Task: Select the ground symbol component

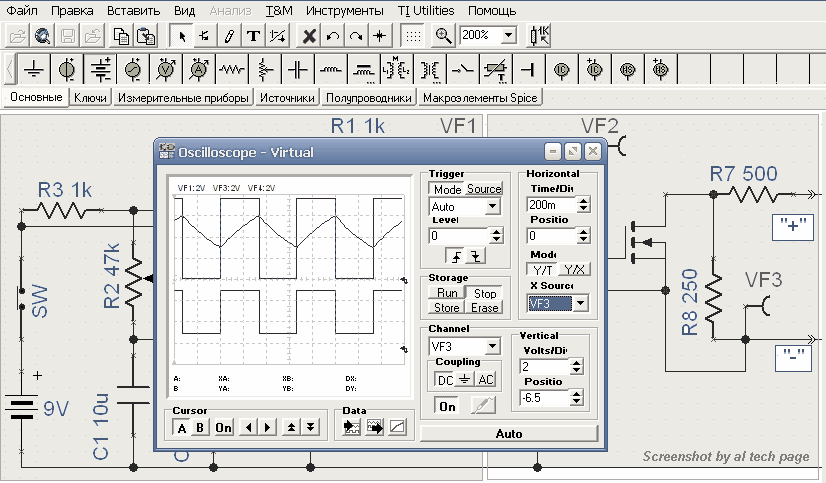Action: [x=35, y=70]
